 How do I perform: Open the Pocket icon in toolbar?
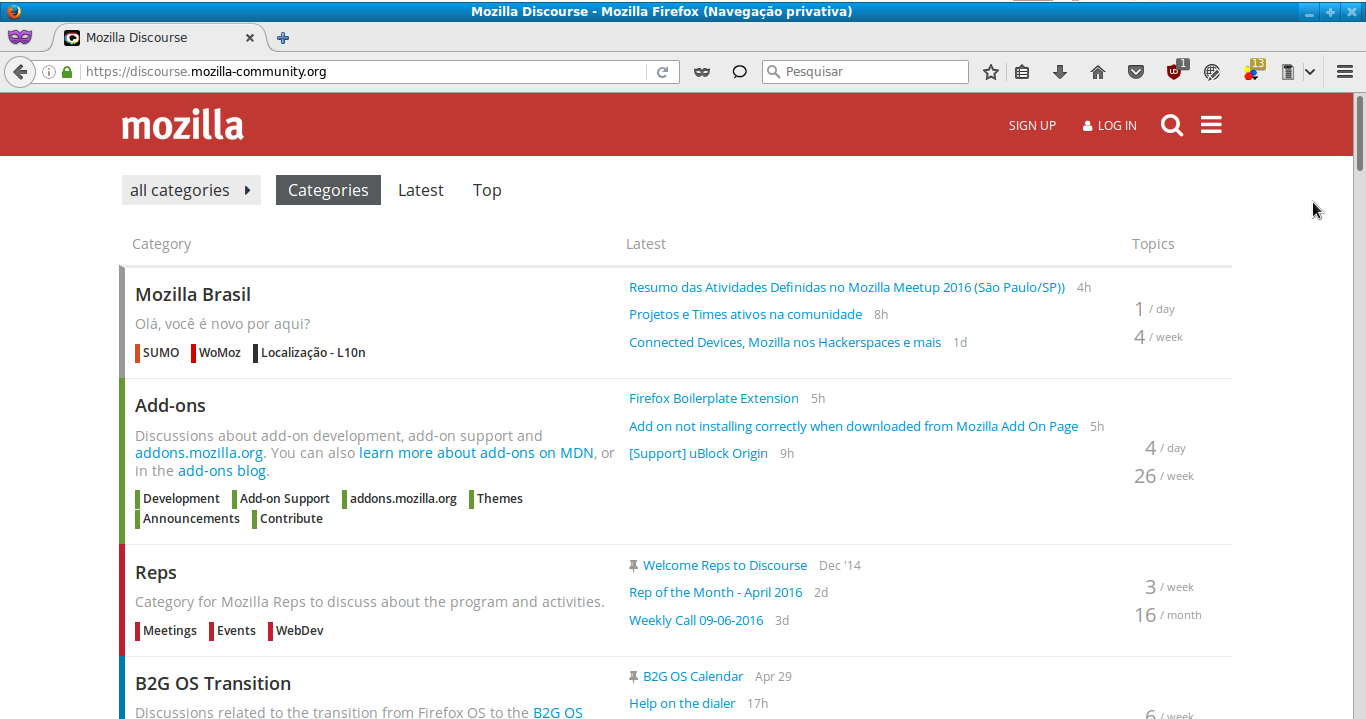pyautogui.click(x=1136, y=72)
